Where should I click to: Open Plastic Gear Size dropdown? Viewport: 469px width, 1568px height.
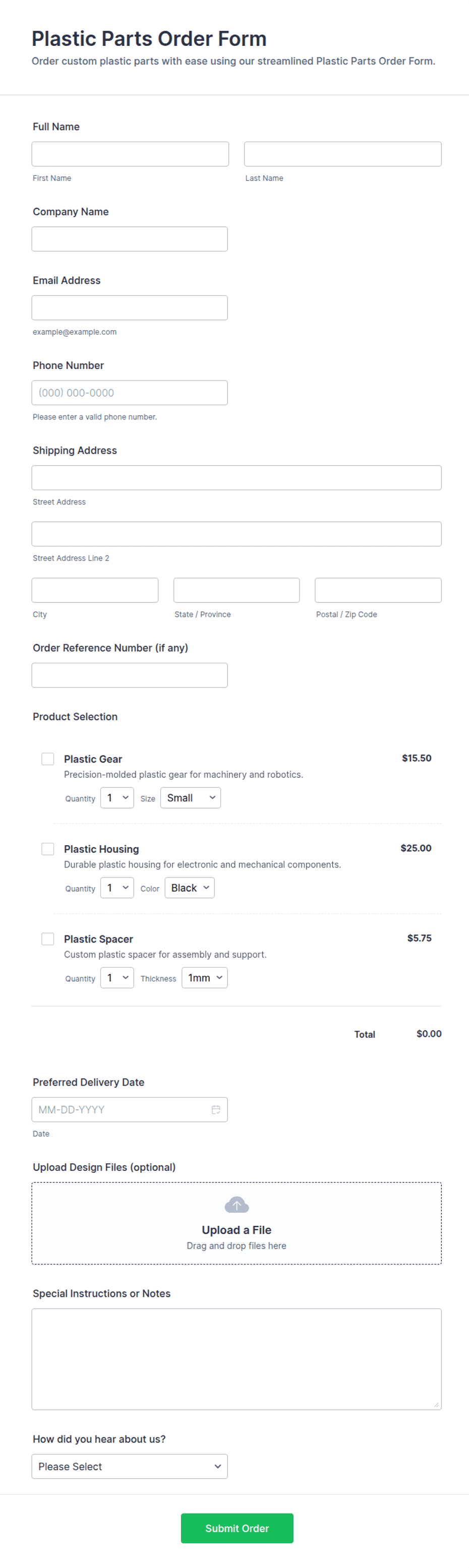191,798
